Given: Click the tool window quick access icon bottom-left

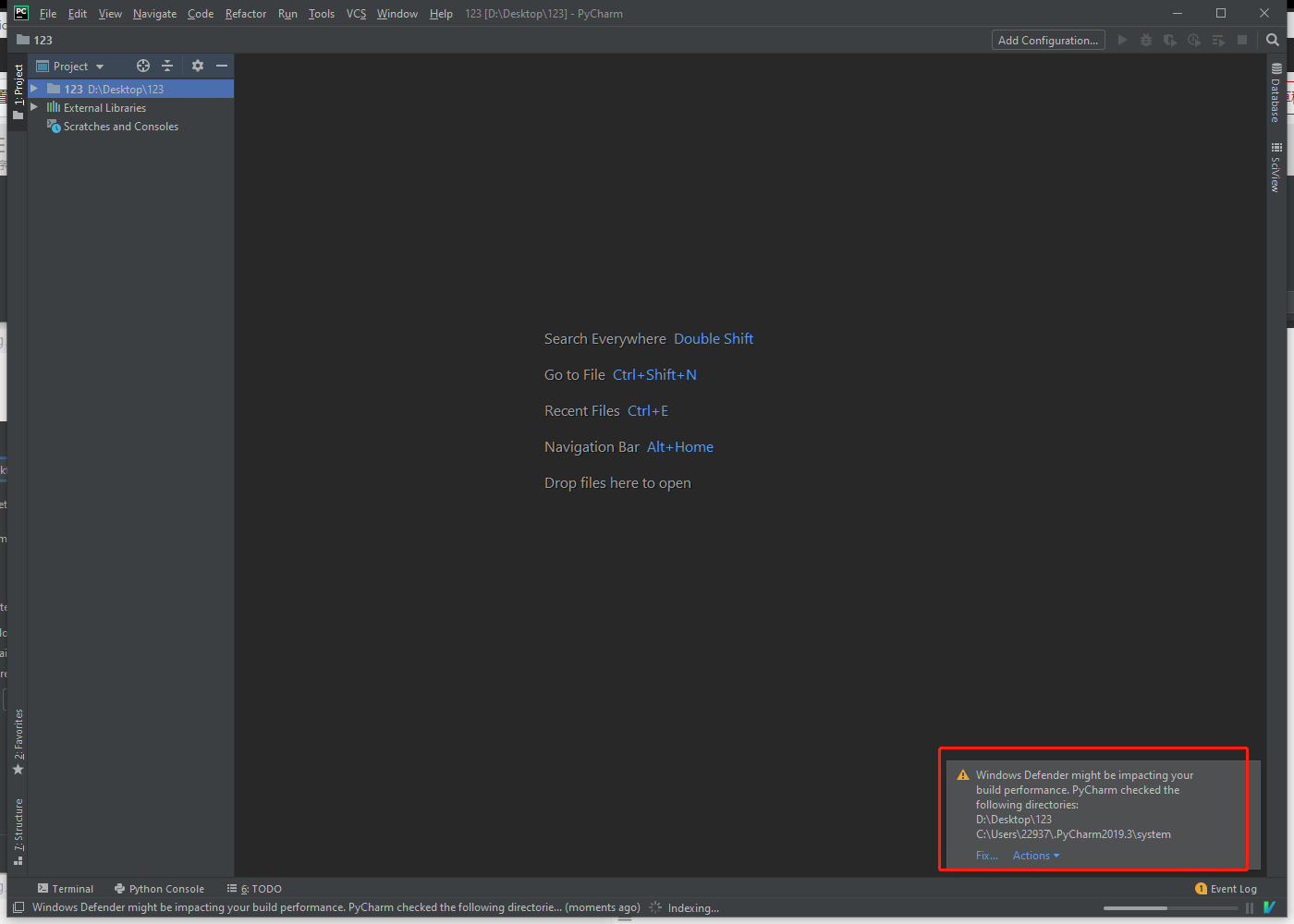Looking at the screenshot, I should (18, 907).
